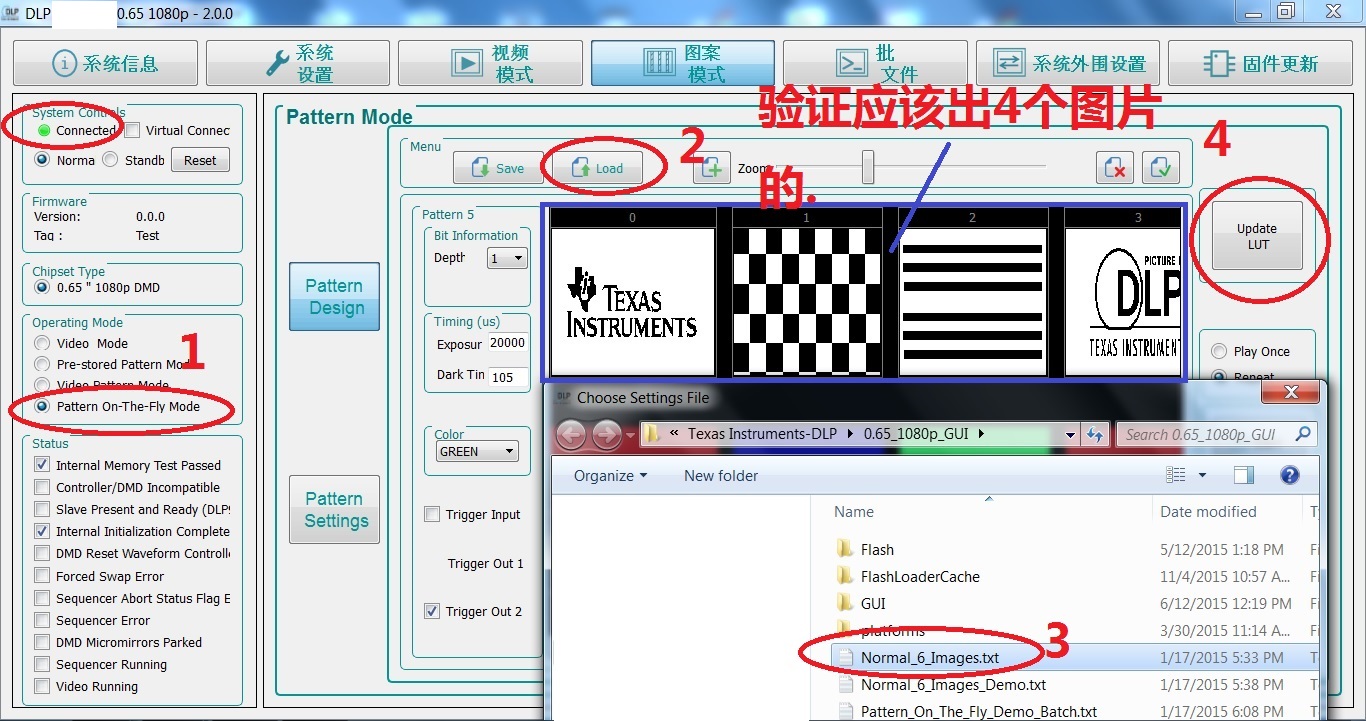Refresh the folder in the file dialog

click(x=1095, y=435)
